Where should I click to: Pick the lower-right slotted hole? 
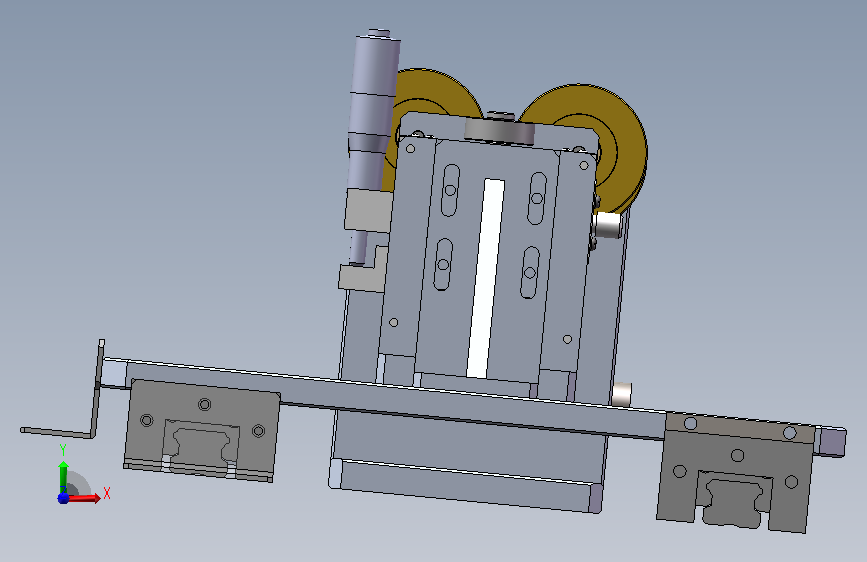(530, 272)
